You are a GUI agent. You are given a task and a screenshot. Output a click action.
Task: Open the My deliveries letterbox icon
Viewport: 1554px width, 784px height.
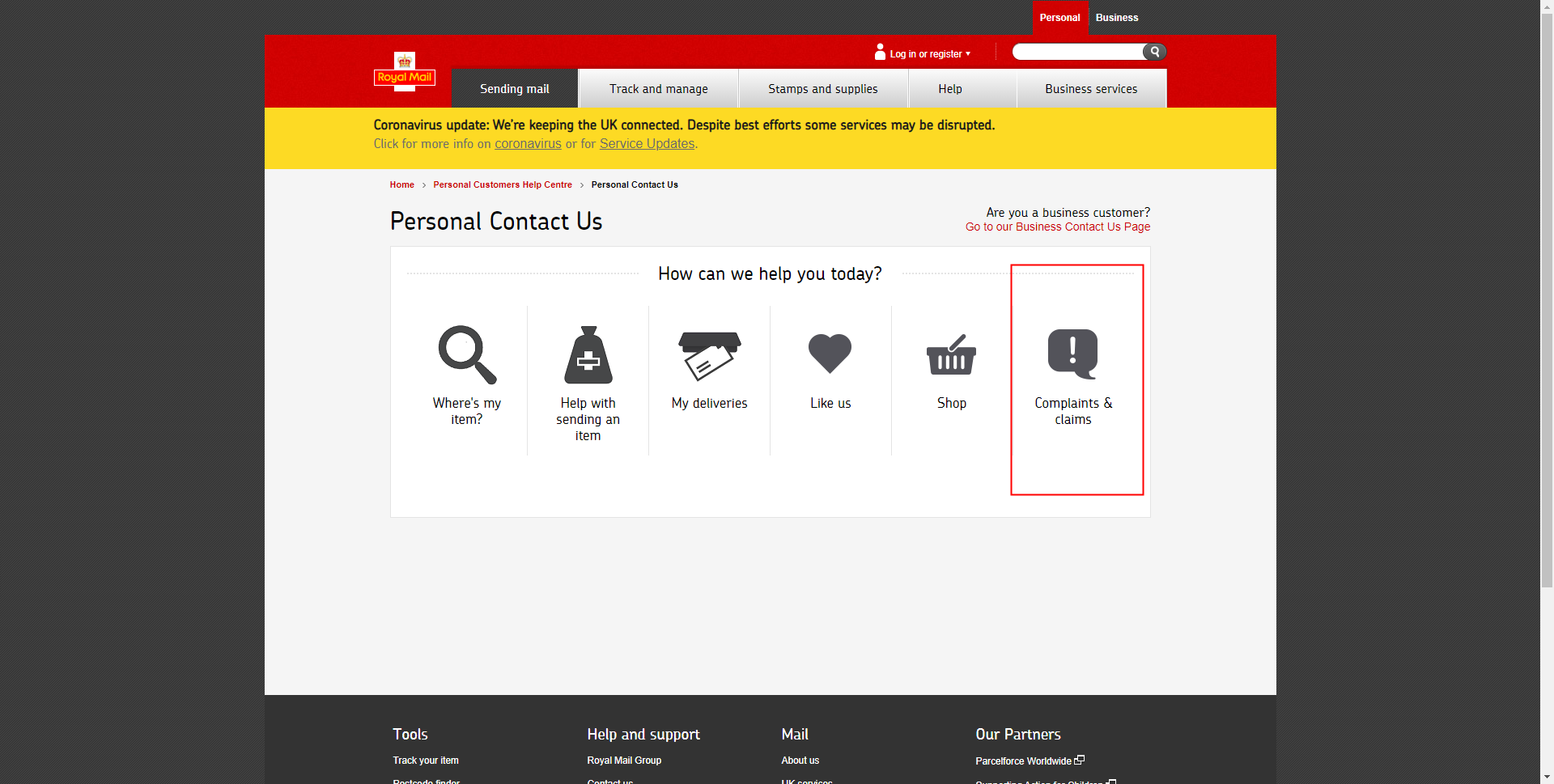(x=709, y=355)
